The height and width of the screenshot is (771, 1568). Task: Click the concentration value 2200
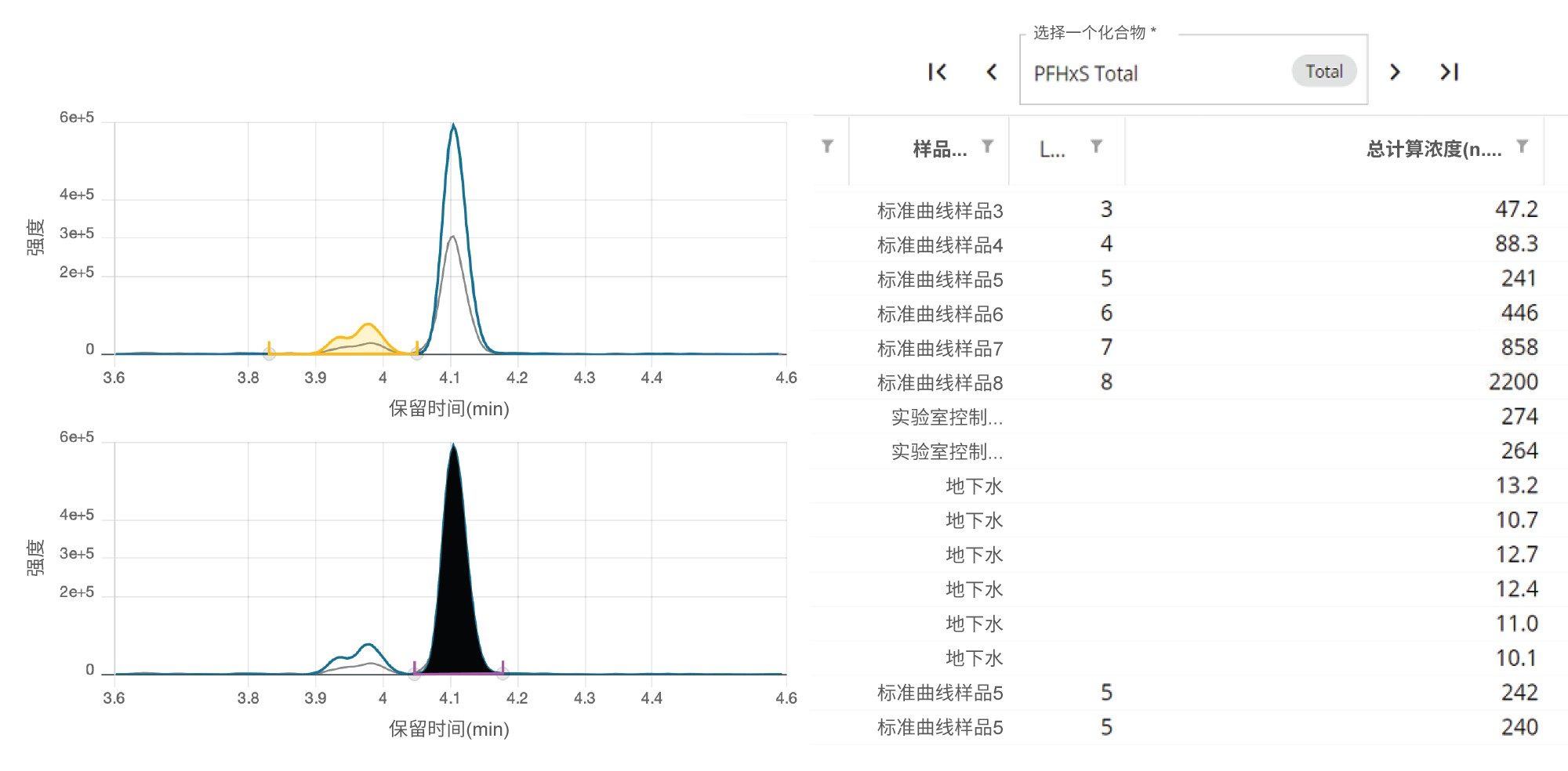click(1514, 382)
